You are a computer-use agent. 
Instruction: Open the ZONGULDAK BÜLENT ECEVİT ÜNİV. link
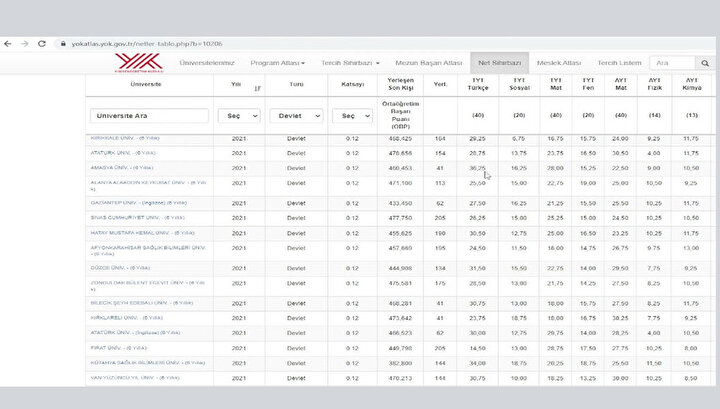point(148,286)
